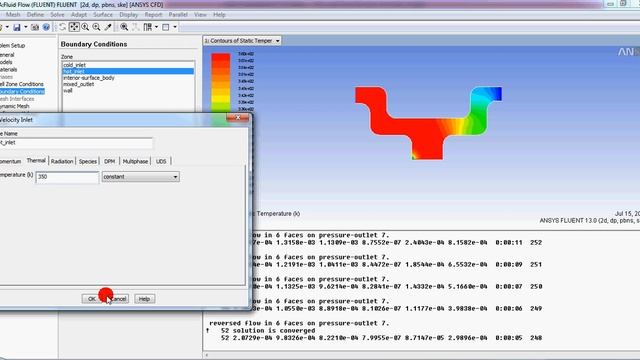The width and height of the screenshot is (640, 360).
Task: Click the '52 solution is converged' console line
Action: (268, 330)
